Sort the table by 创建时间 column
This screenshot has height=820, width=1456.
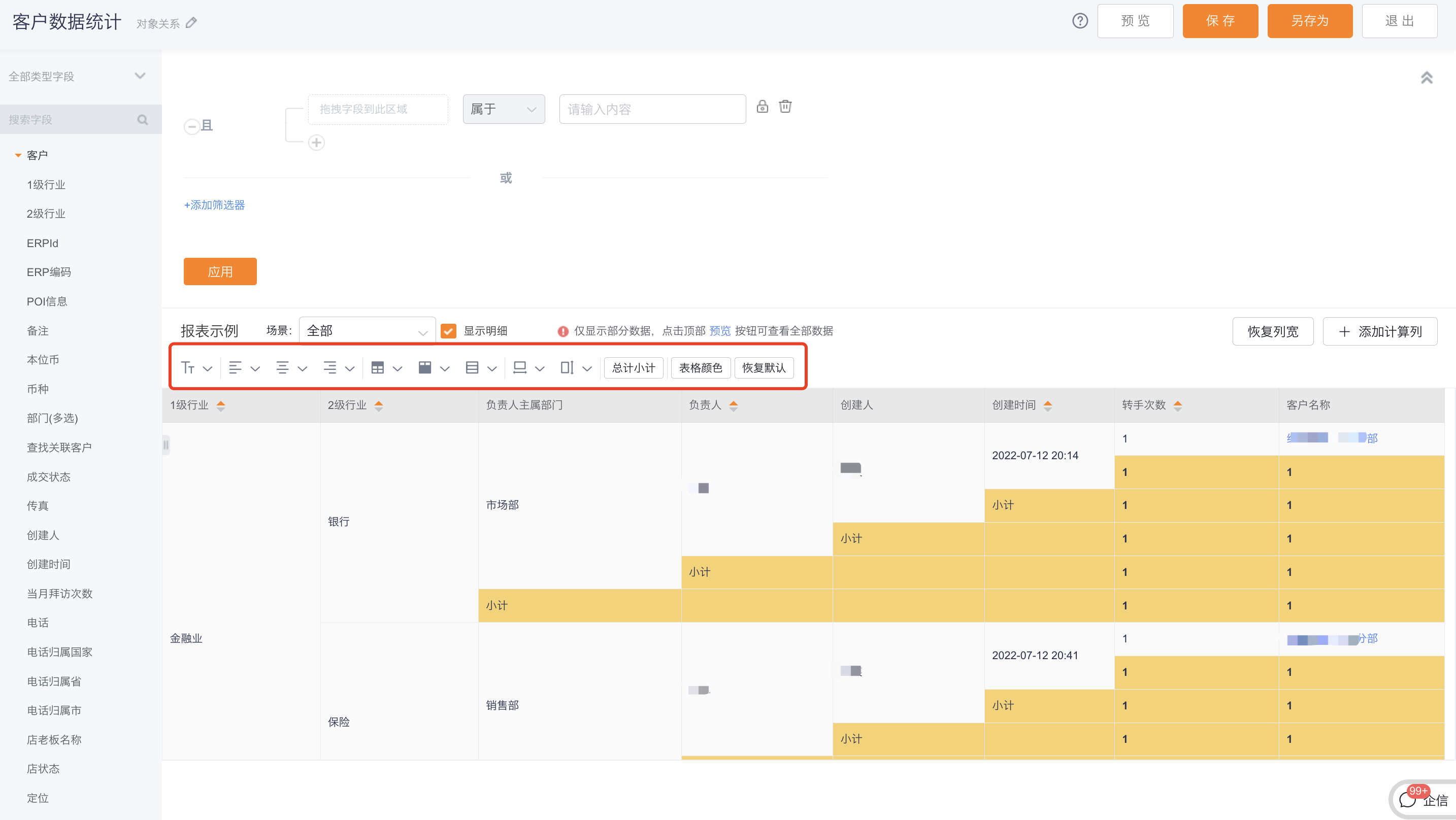1048,405
